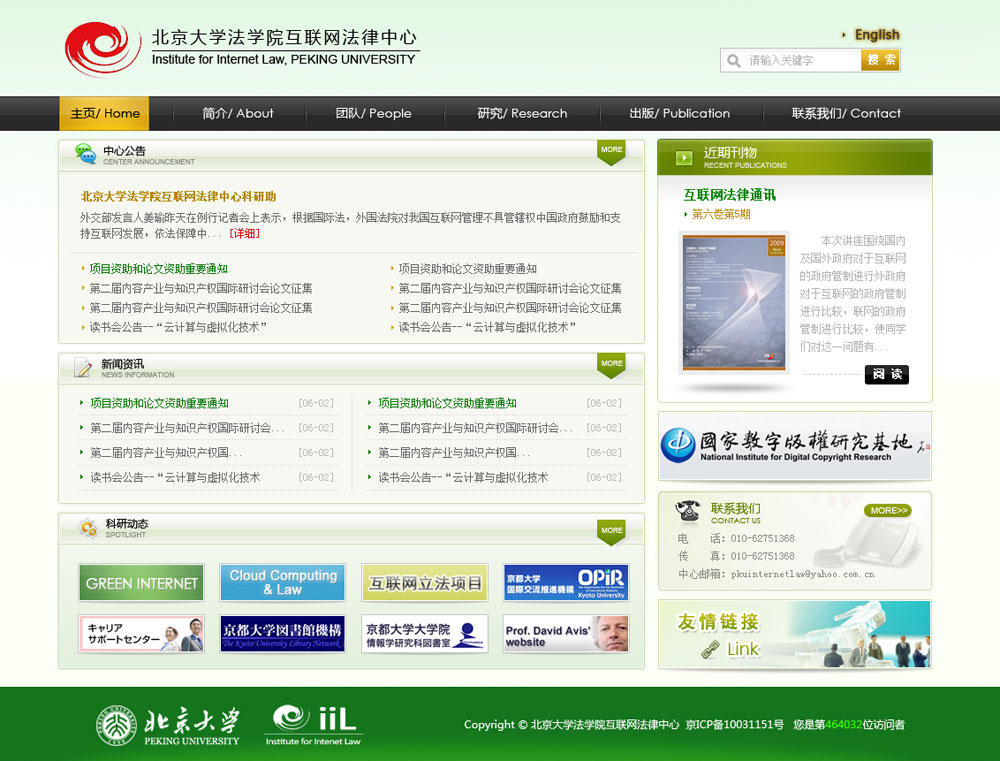Switch site to English
Image resolution: width=1000 pixels, height=761 pixels.
pos(877,34)
